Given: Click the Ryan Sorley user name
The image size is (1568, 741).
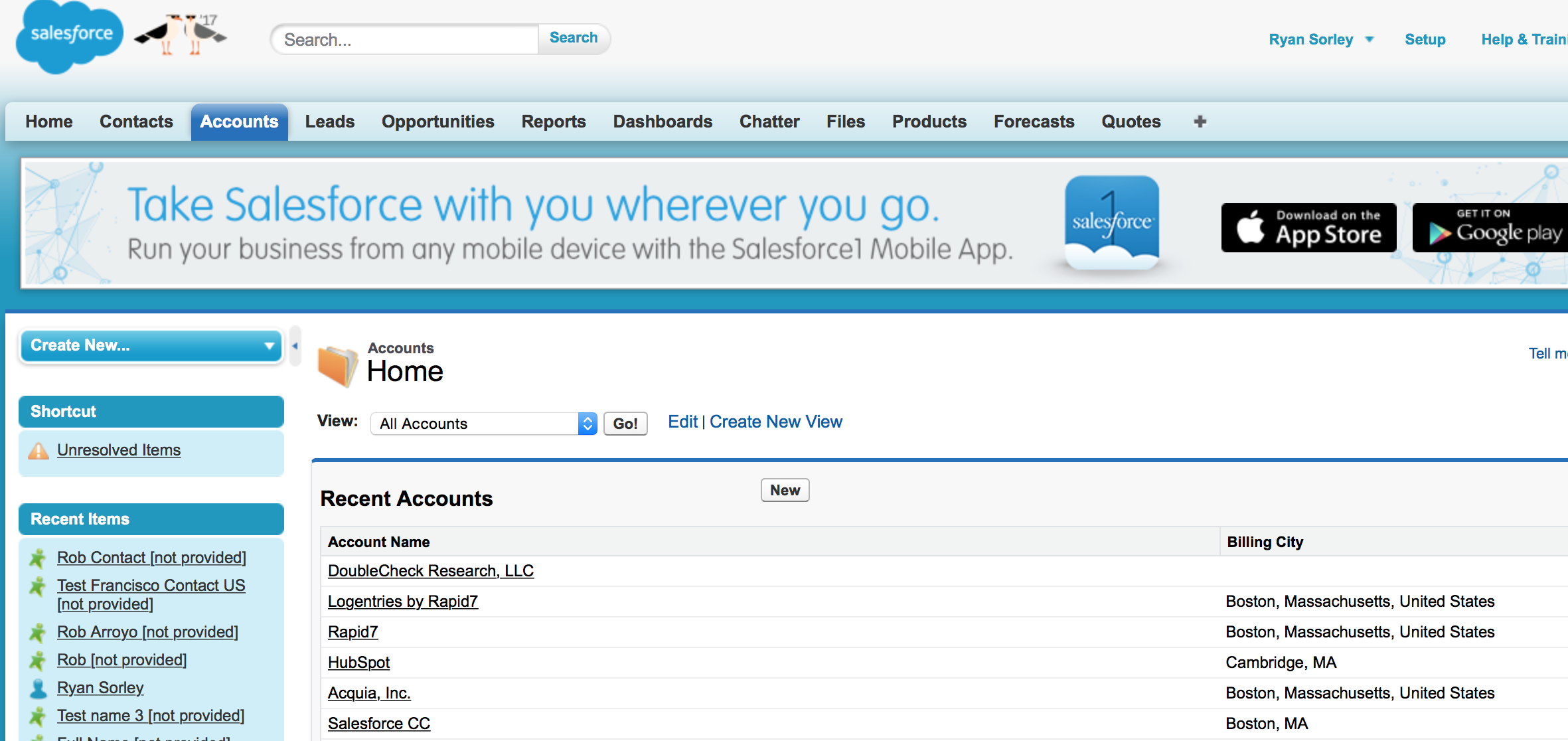Looking at the screenshot, I should tap(1310, 40).
